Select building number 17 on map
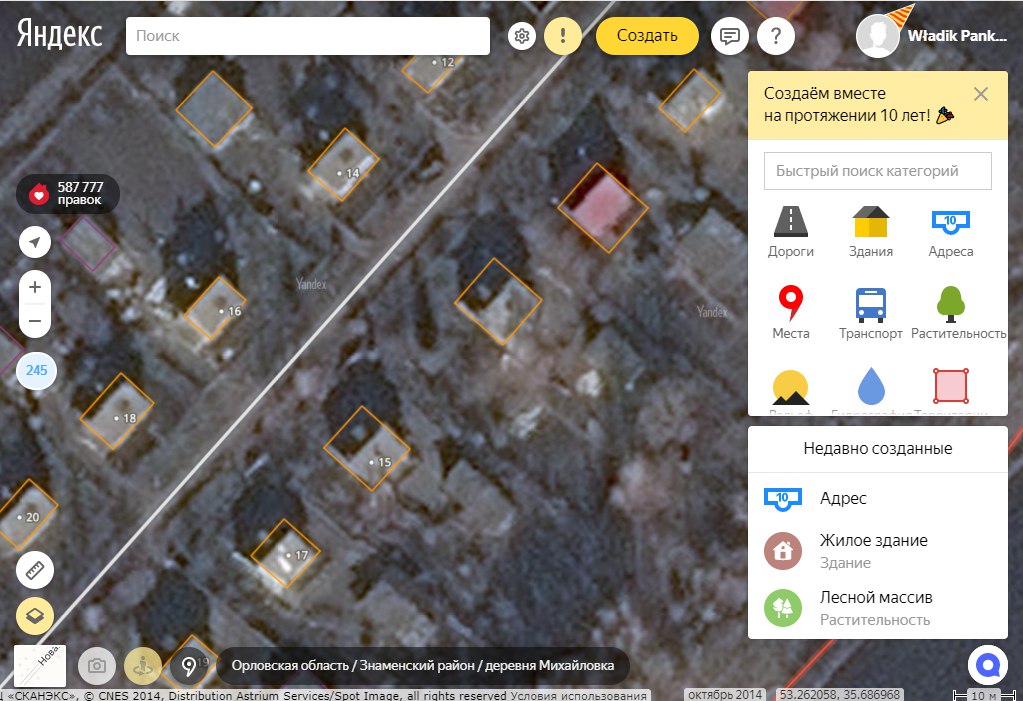Image resolution: width=1023 pixels, height=701 pixels. 285,553
